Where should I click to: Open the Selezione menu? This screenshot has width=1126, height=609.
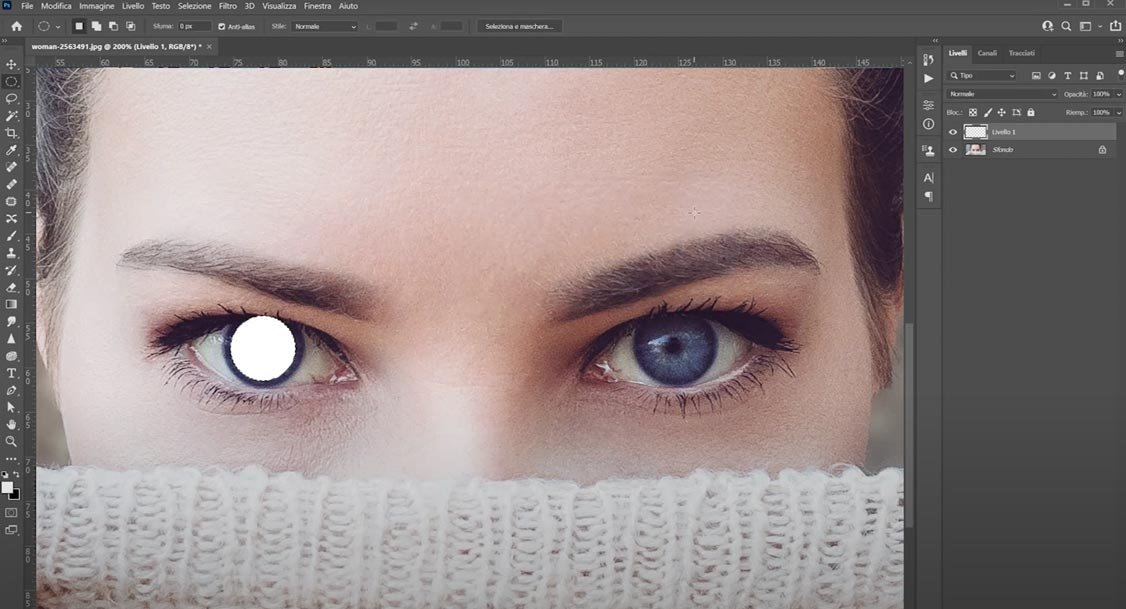(194, 6)
